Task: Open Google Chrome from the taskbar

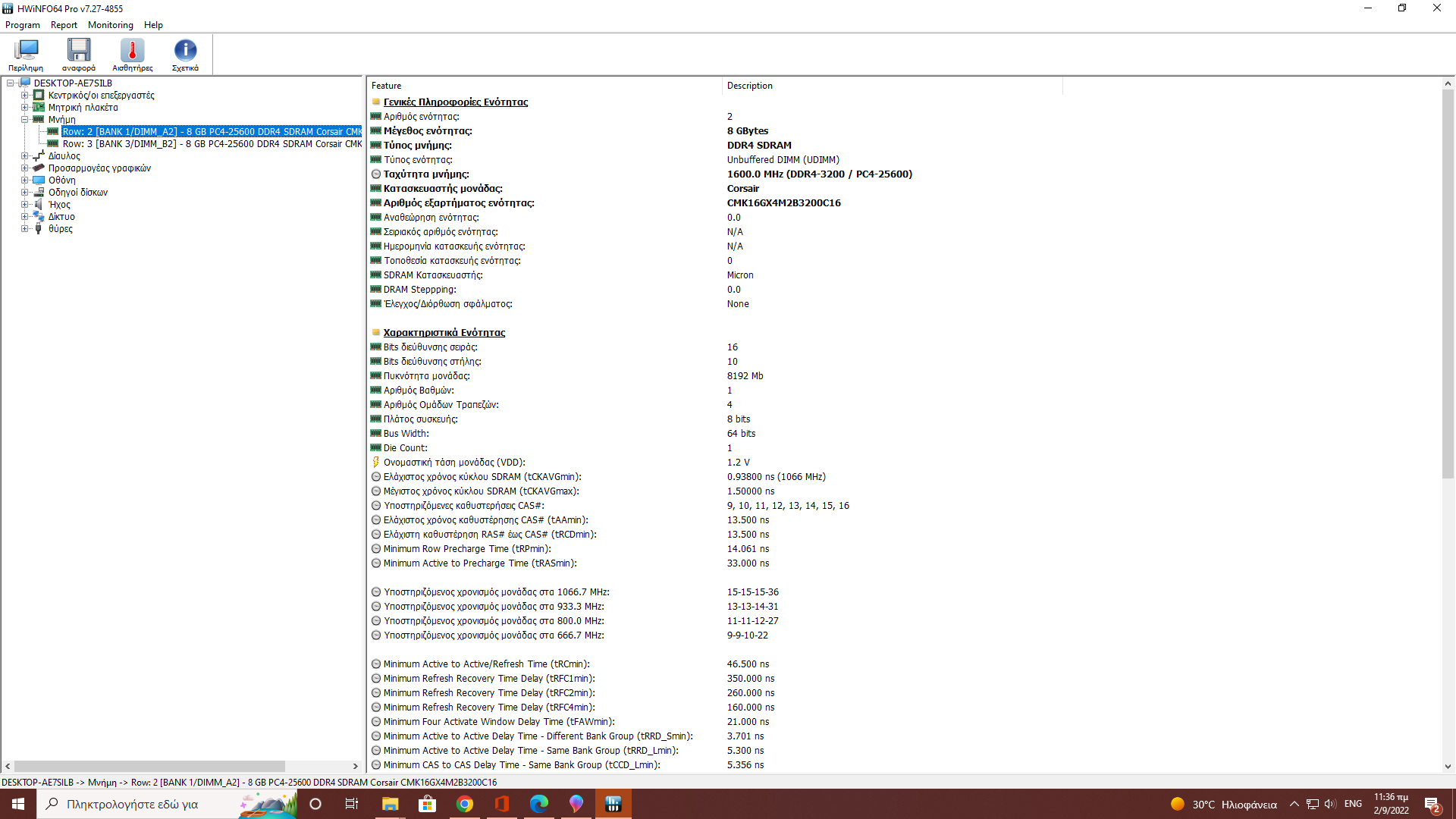Action: point(465,804)
